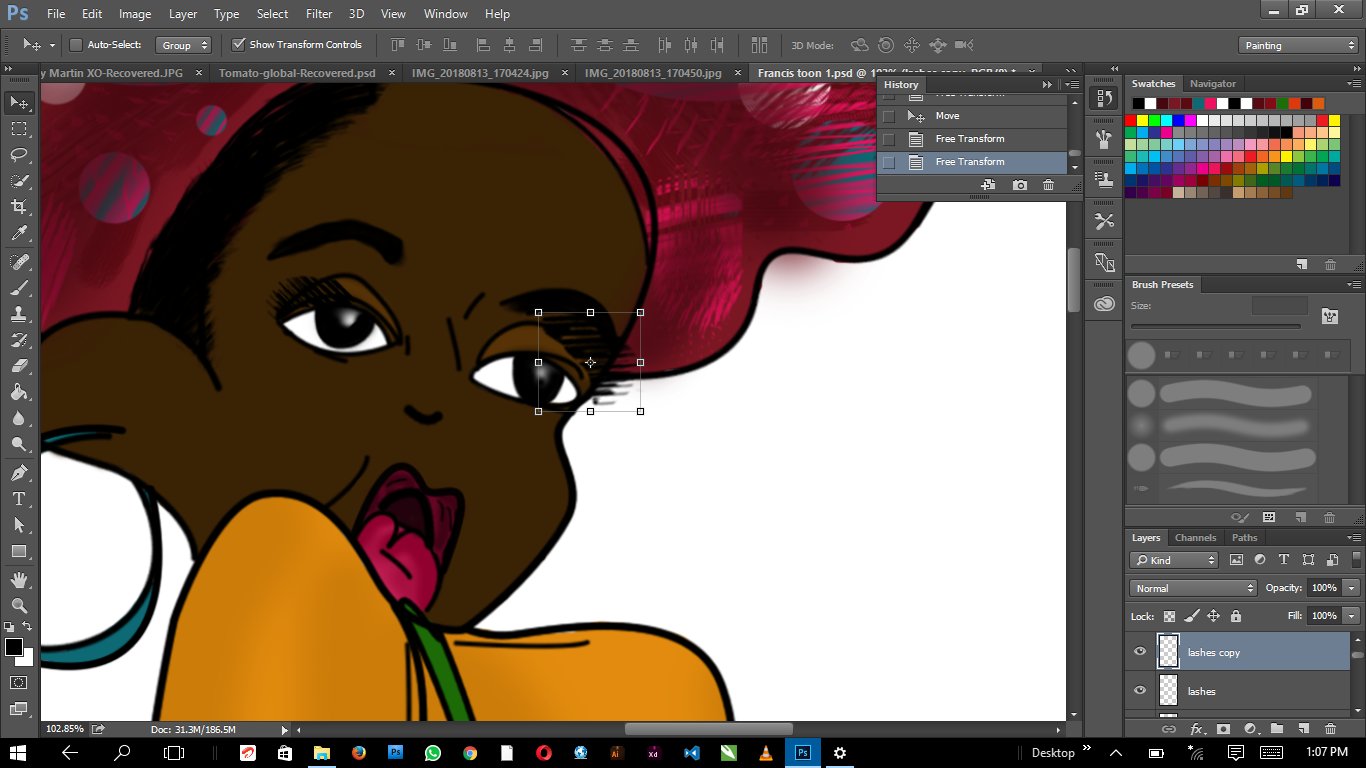This screenshot has height=768, width=1366.
Task: Select the Dodge tool
Action: (19, 444)
